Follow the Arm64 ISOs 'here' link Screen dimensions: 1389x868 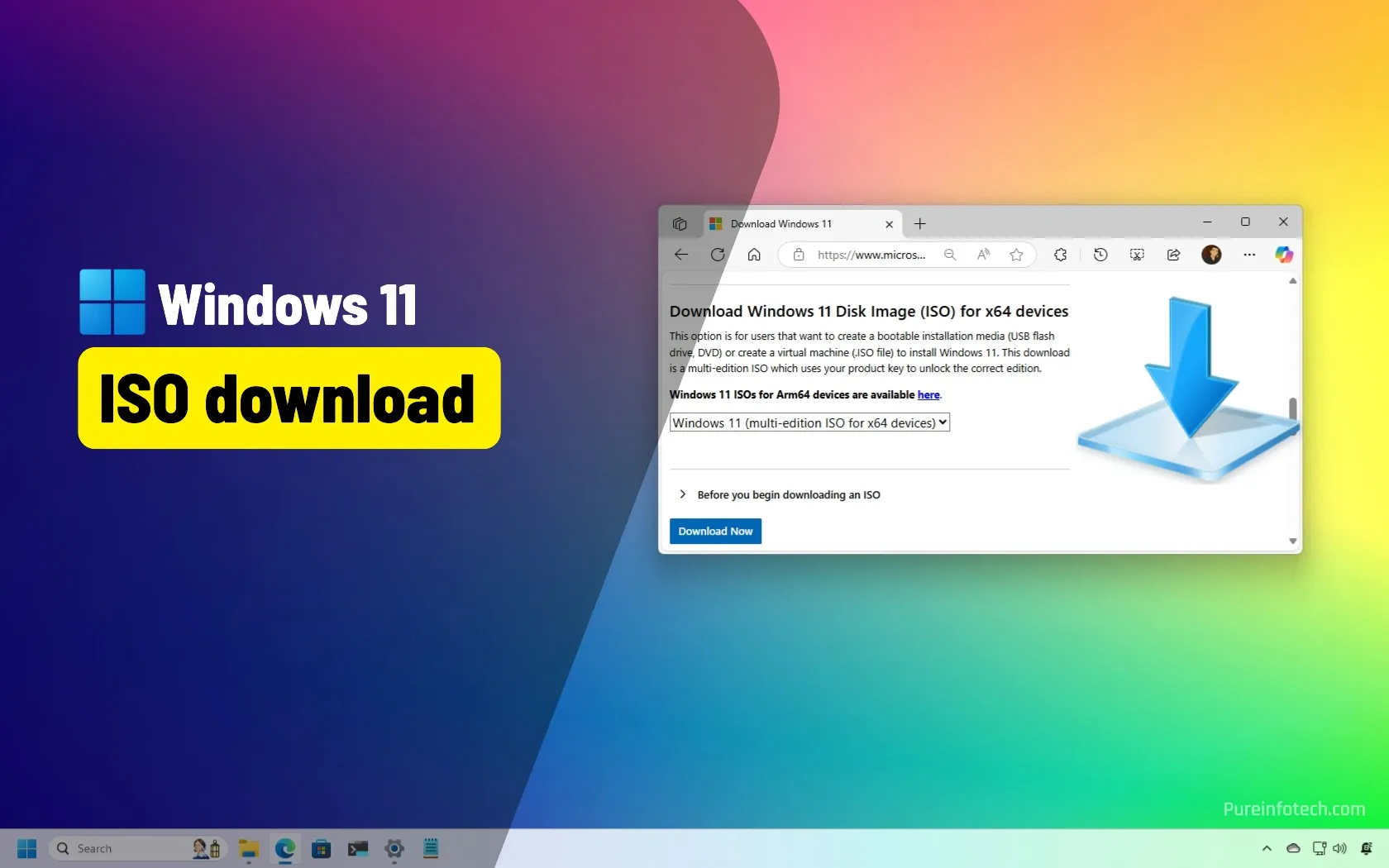pos(928,395)
